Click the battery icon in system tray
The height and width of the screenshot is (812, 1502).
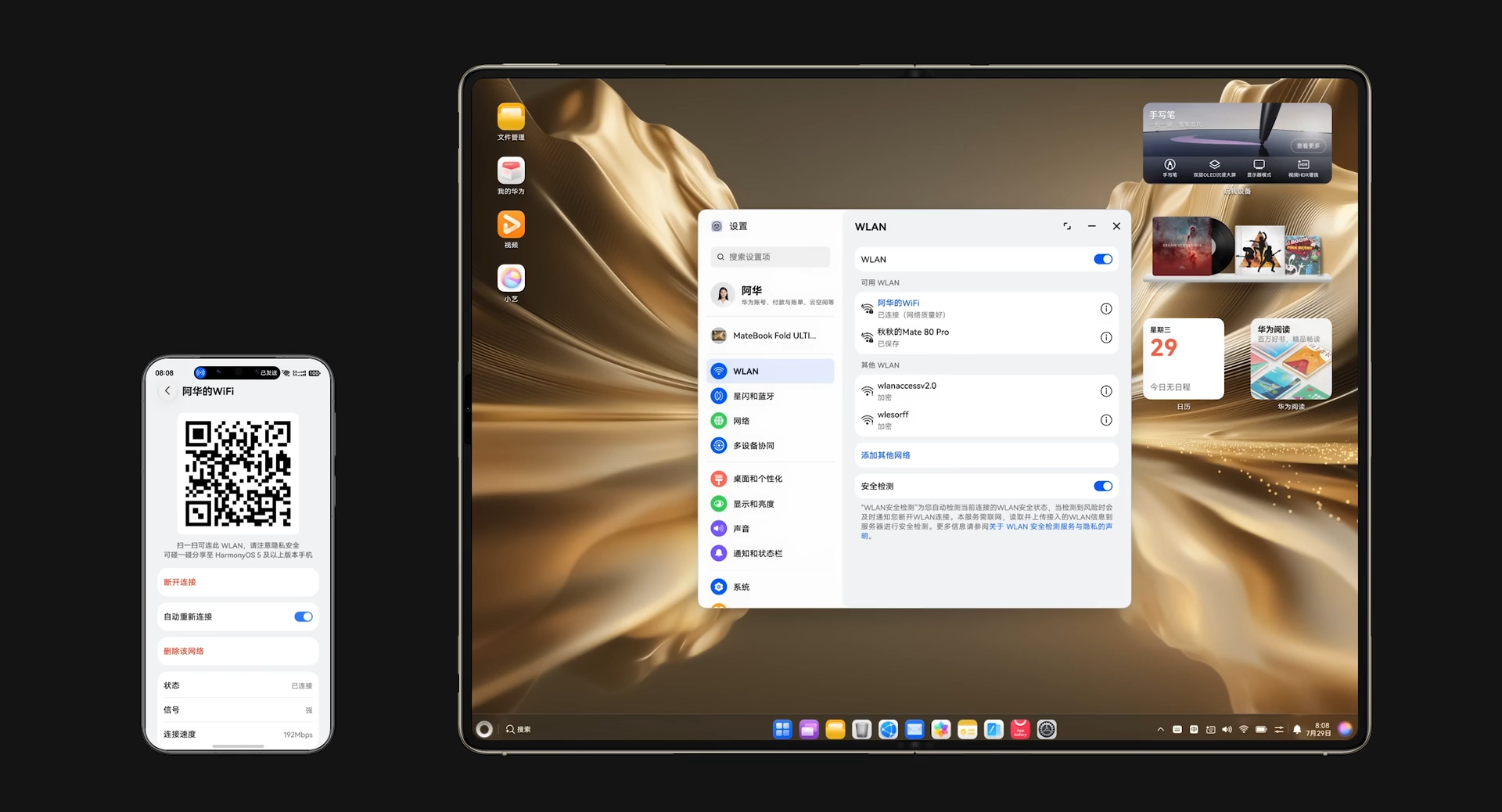(x=1261, y=729)
